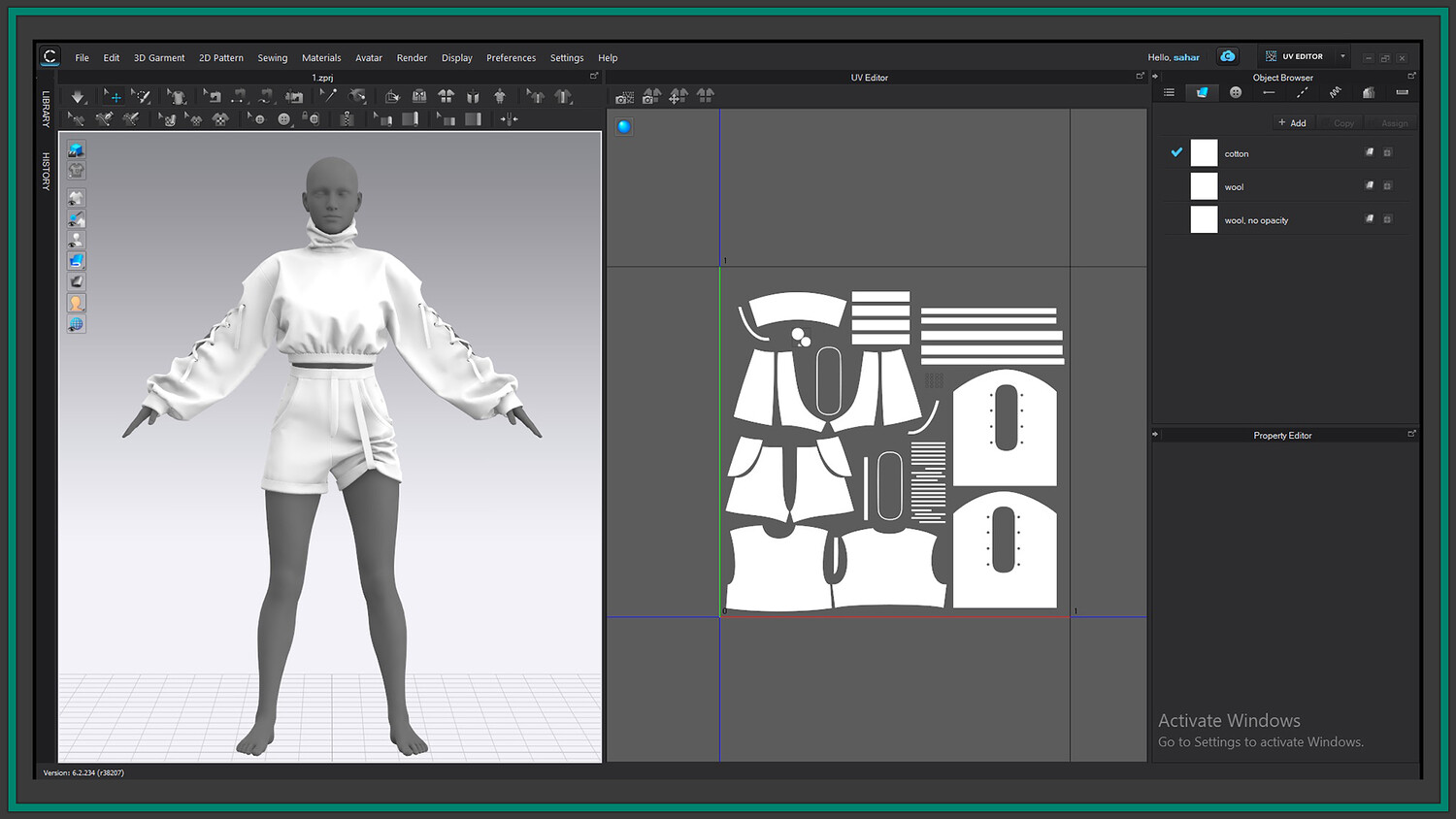Click the Add fabric button

tap(1292, 123)
